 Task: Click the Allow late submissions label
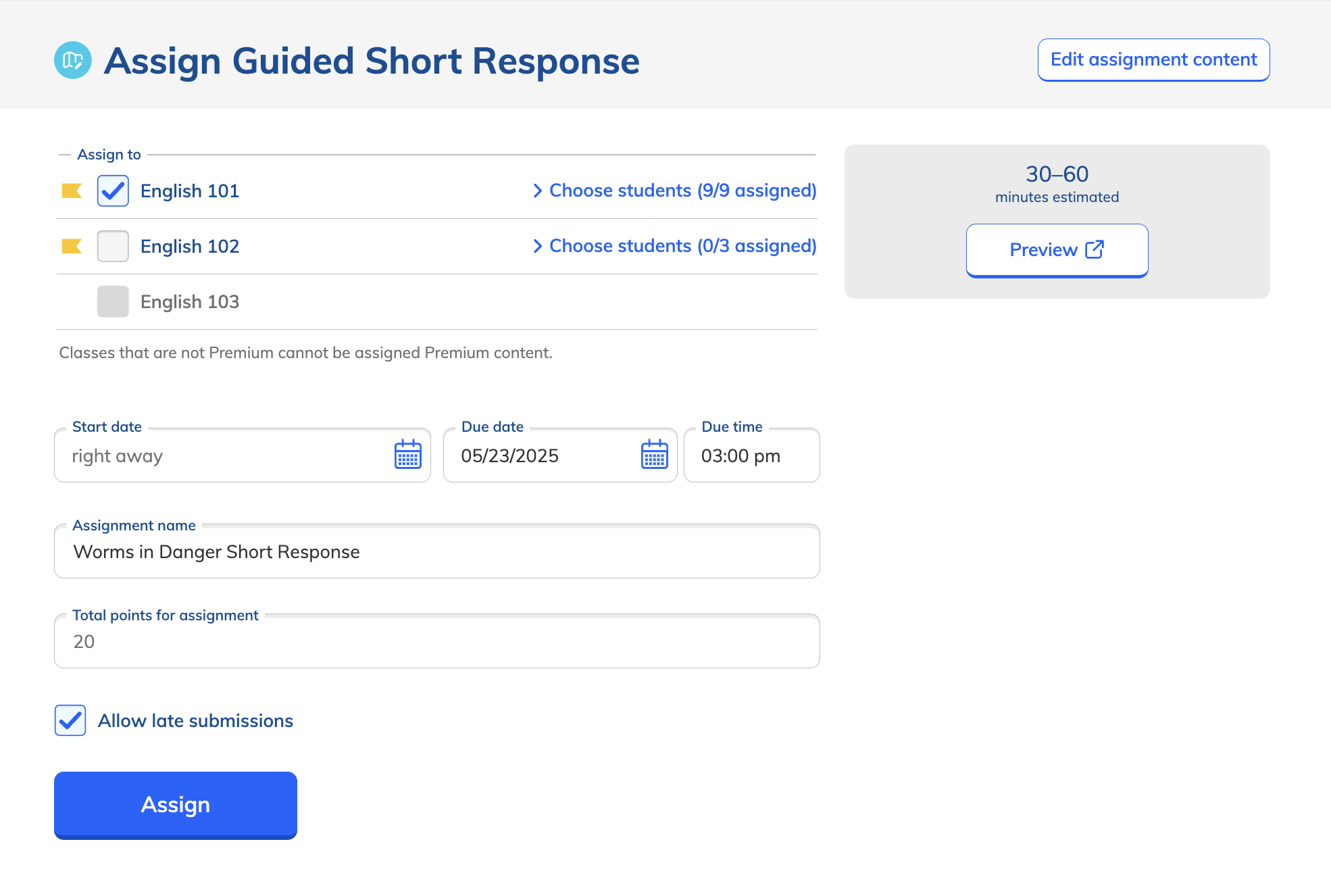[195, 721]
